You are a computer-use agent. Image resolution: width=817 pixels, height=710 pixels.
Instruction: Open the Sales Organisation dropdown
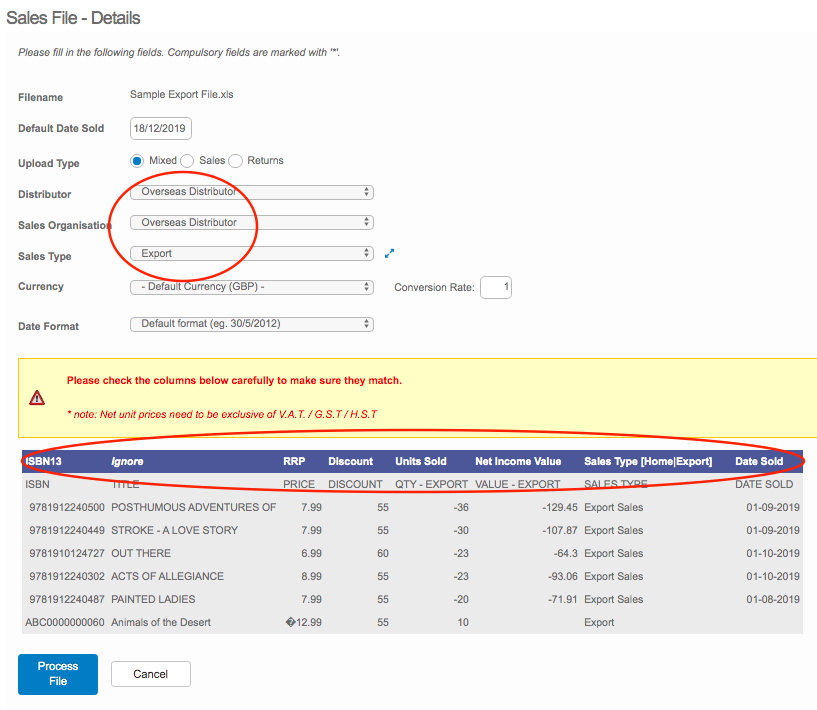252,222
